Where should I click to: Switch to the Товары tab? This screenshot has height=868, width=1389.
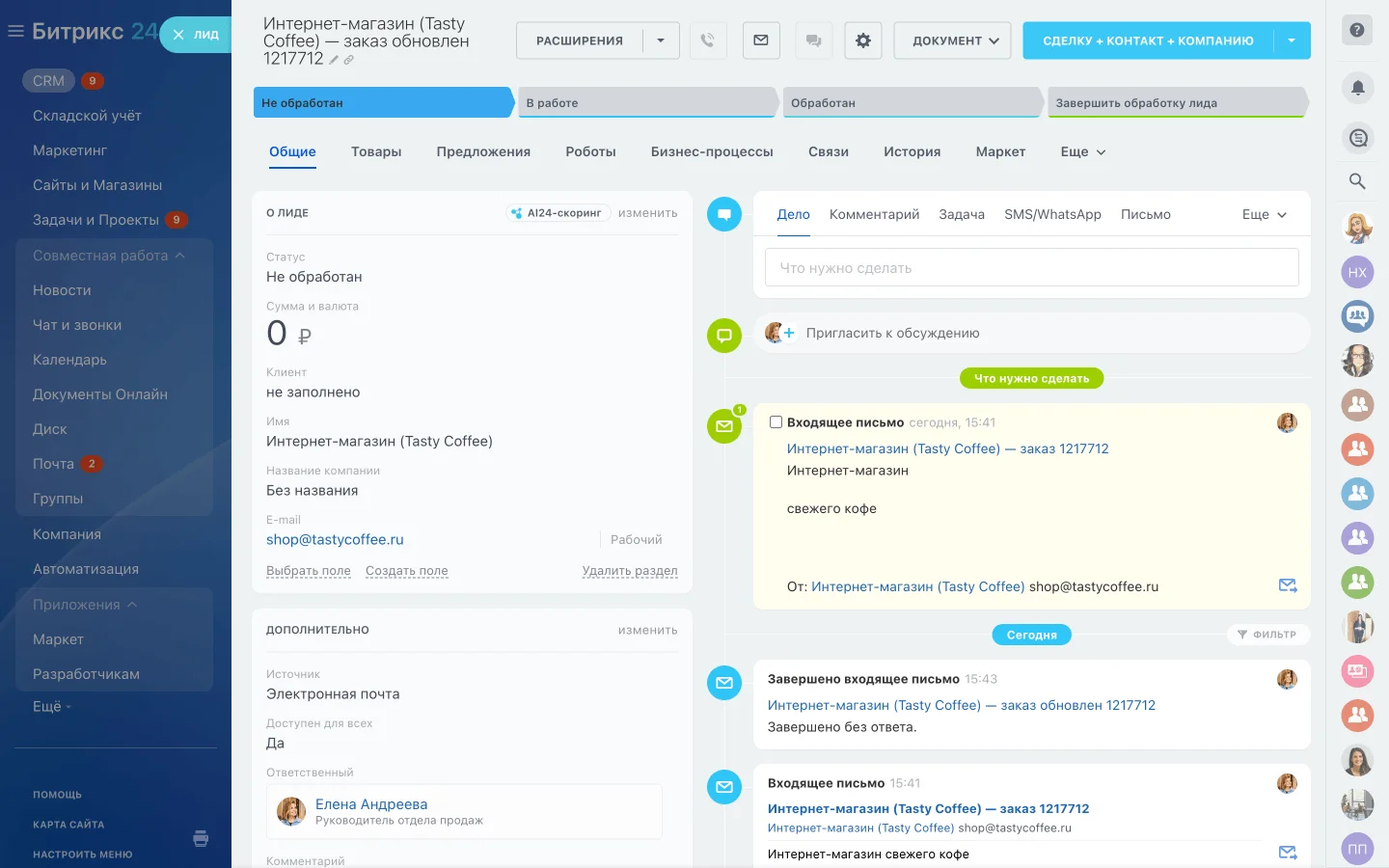click(x=376, y=152)
